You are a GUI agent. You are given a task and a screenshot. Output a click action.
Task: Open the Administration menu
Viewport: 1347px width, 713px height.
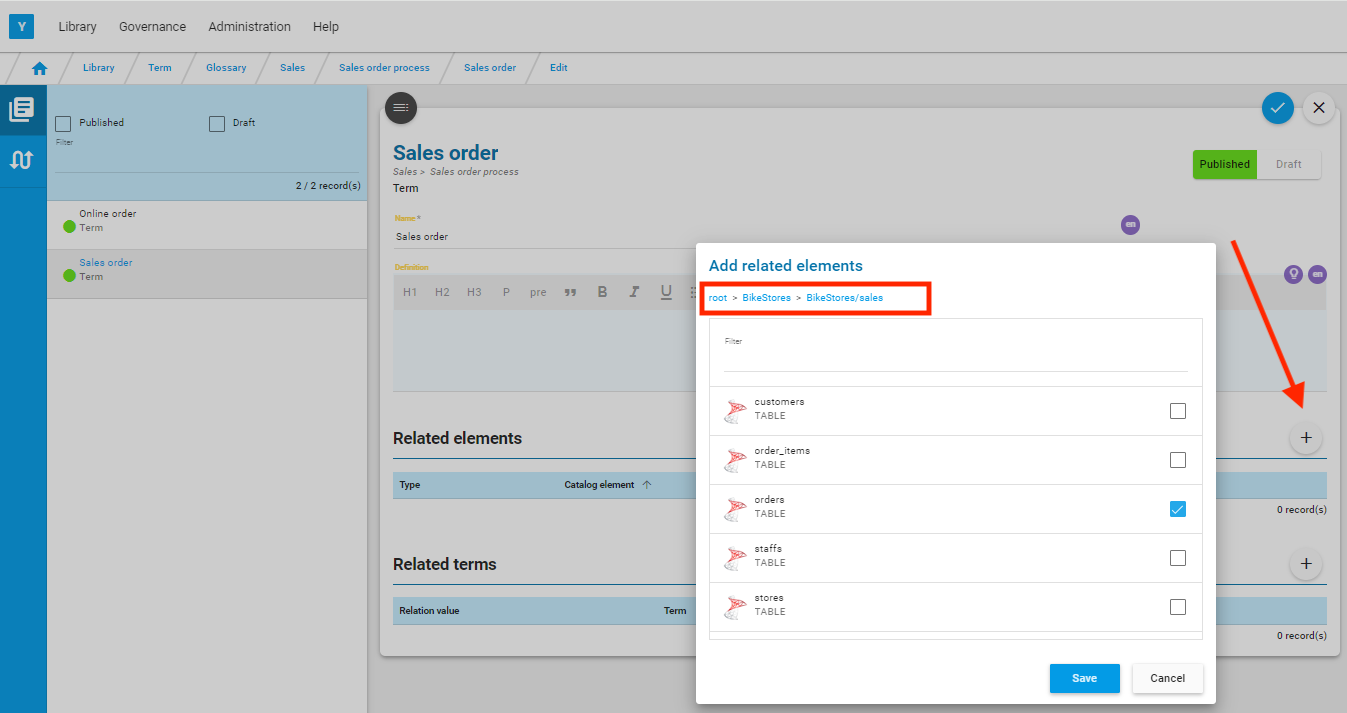(250, 27)
